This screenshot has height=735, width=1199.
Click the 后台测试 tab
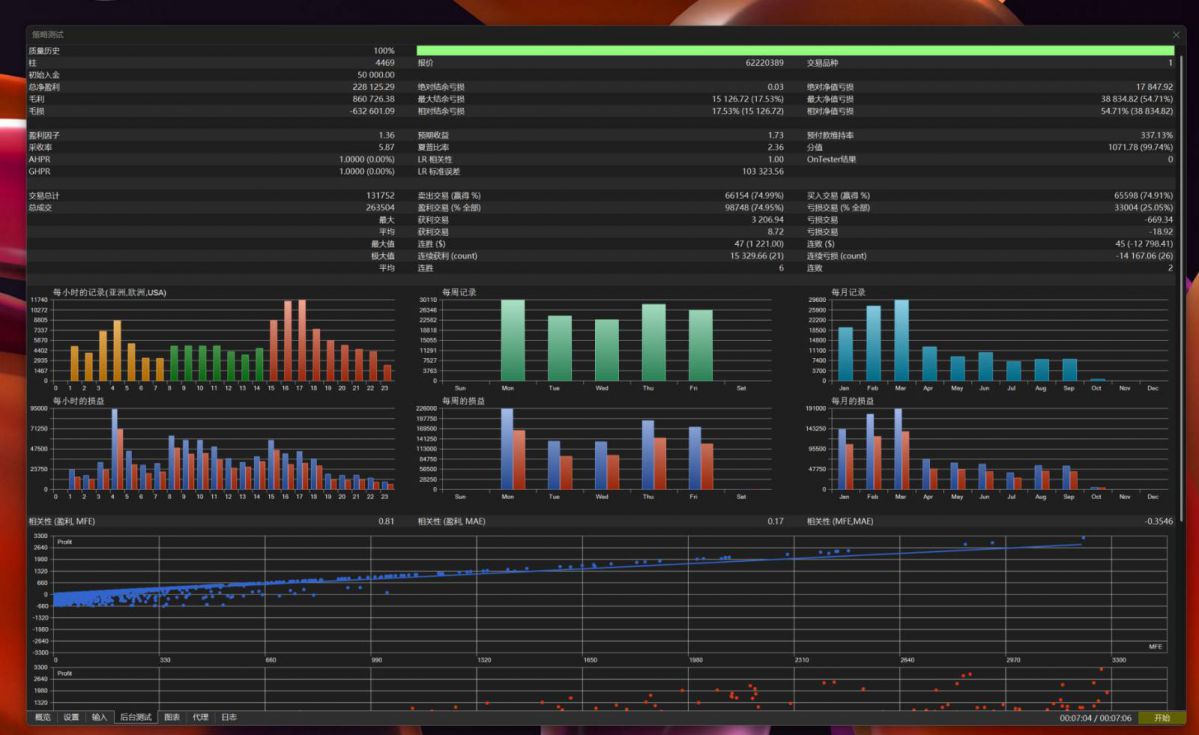coord(136,717)
